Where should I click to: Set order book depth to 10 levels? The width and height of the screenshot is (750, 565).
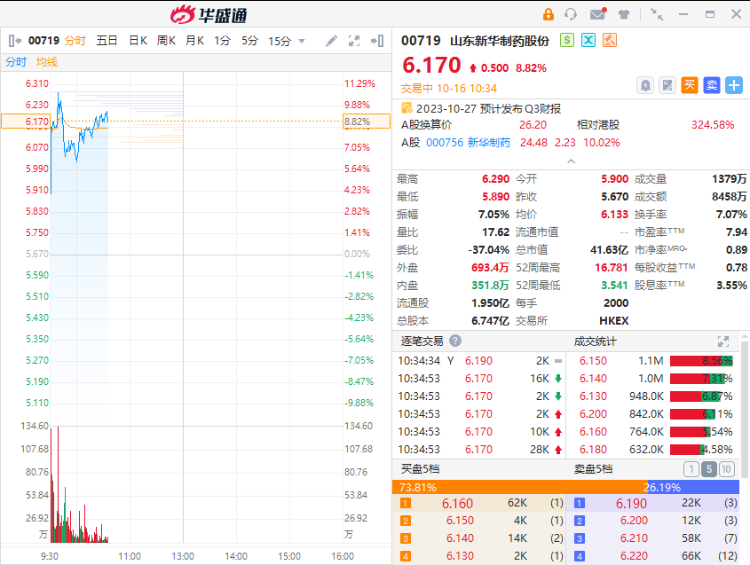[727, 469]
